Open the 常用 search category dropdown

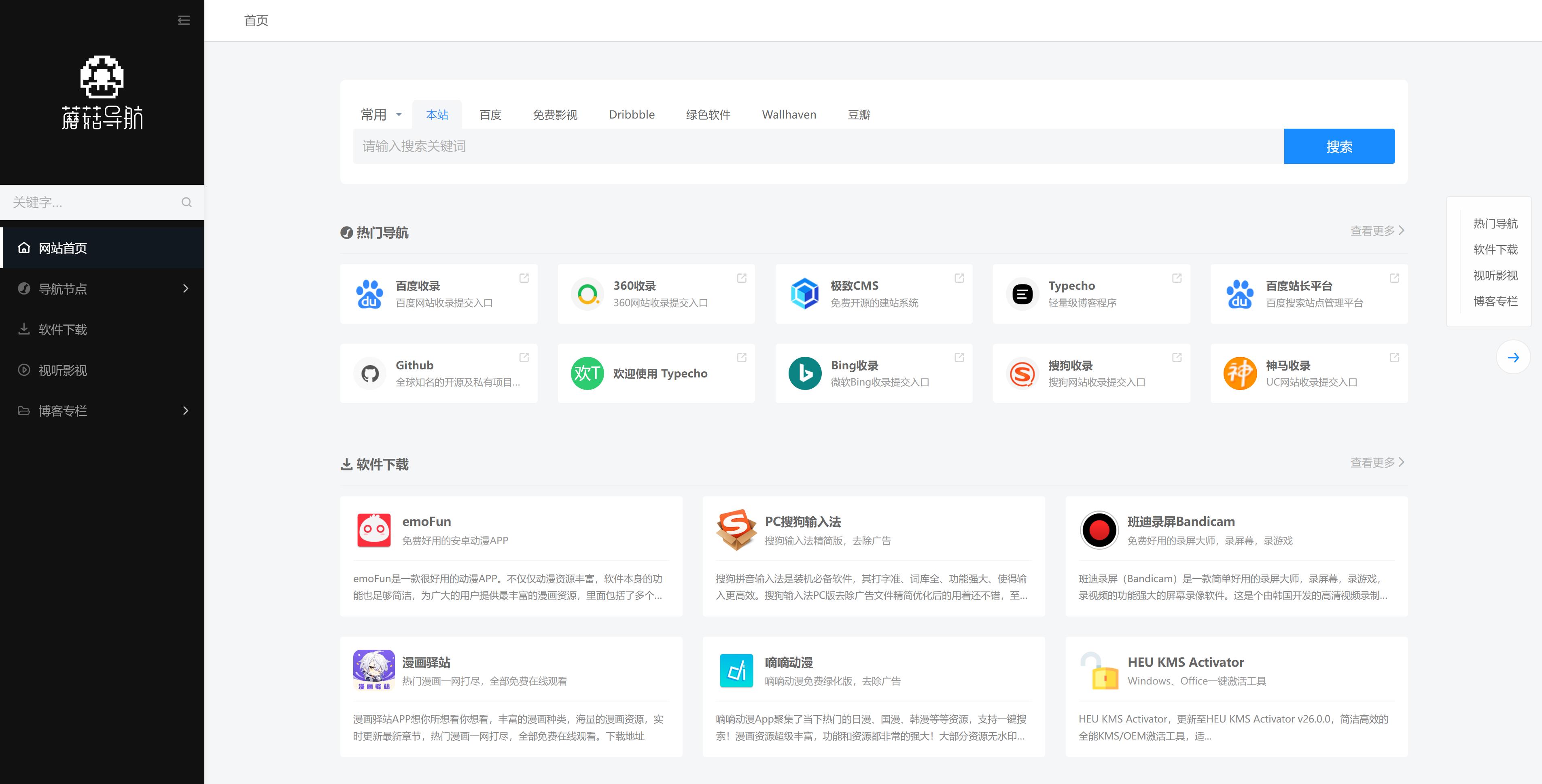[381, 114]
